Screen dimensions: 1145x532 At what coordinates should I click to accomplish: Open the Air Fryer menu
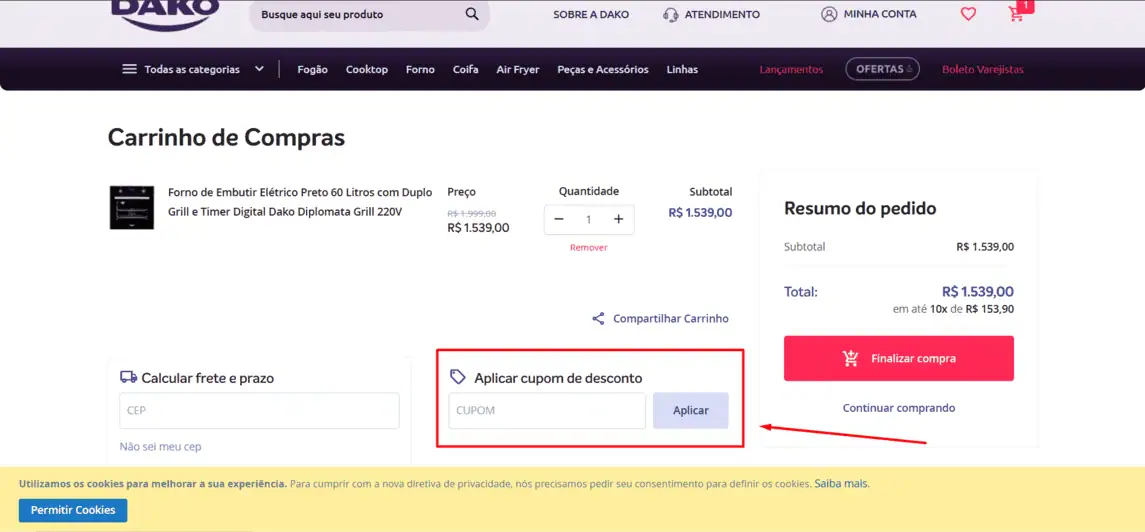pos(518,69)
